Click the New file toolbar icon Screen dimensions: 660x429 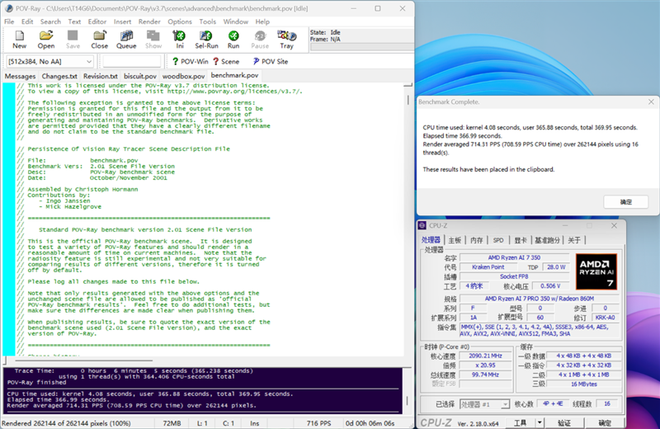(x=19, y=39)
